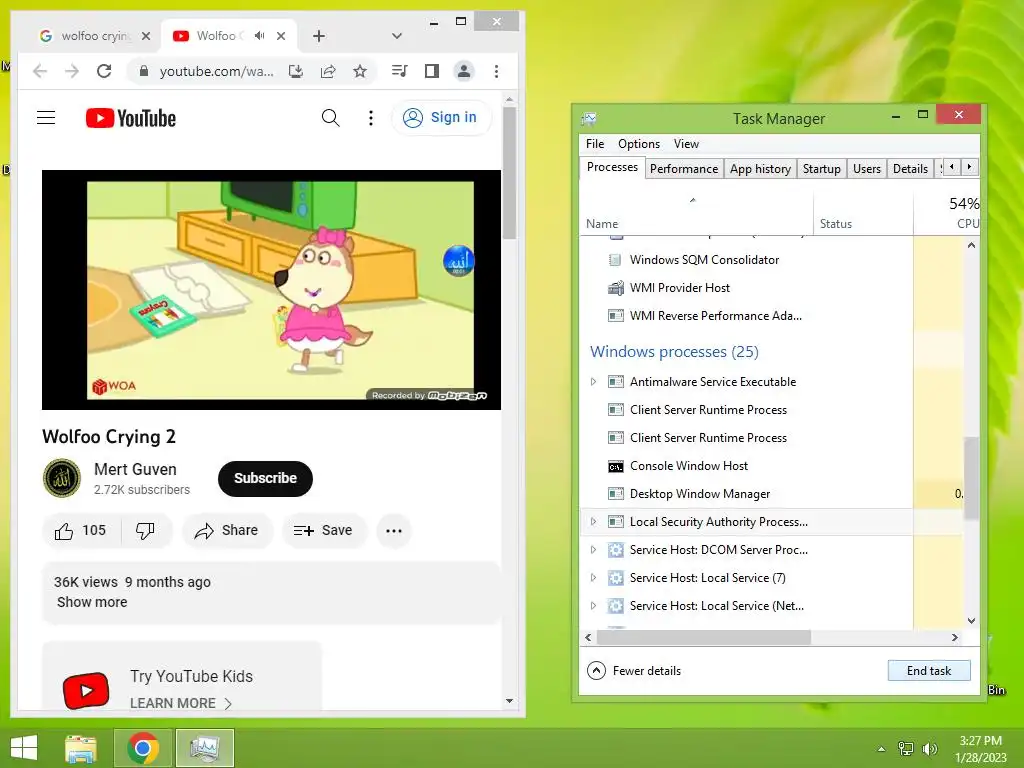The image size is (1024, 768).
Task: Open Chrome media controls icon
Action: (x=400, y=71)
